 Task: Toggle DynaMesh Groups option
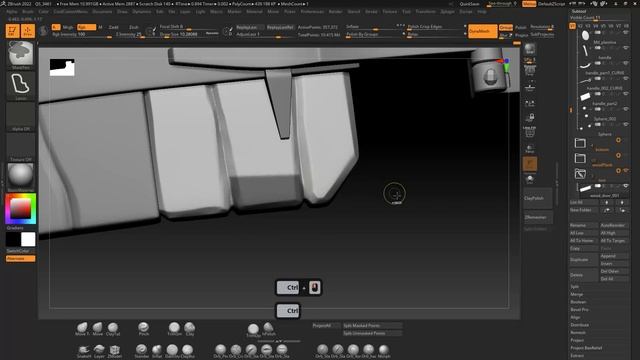click(x=506, y=27)
